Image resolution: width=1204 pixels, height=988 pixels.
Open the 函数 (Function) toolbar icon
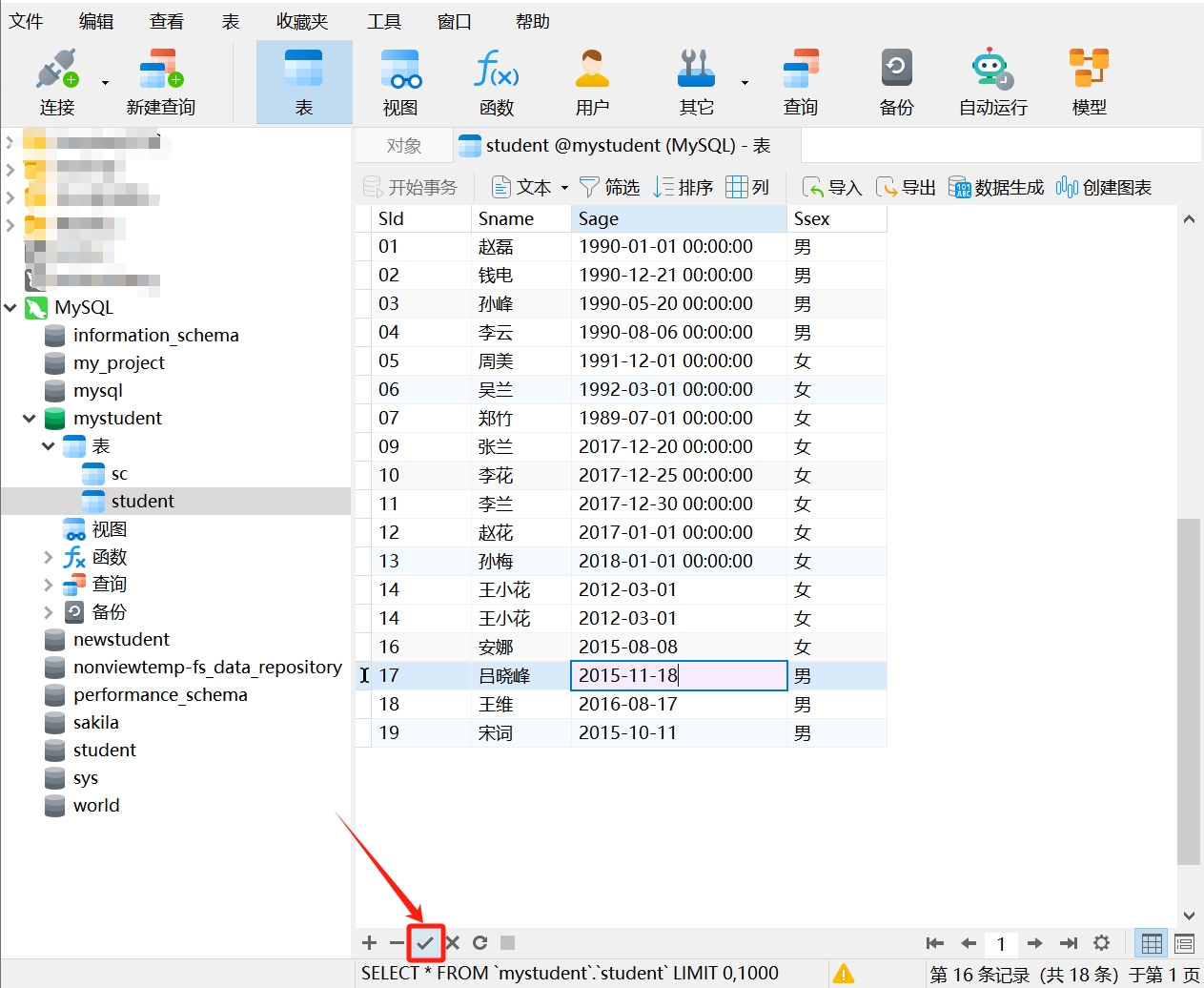pyautogui.click(x=496, y=83)
